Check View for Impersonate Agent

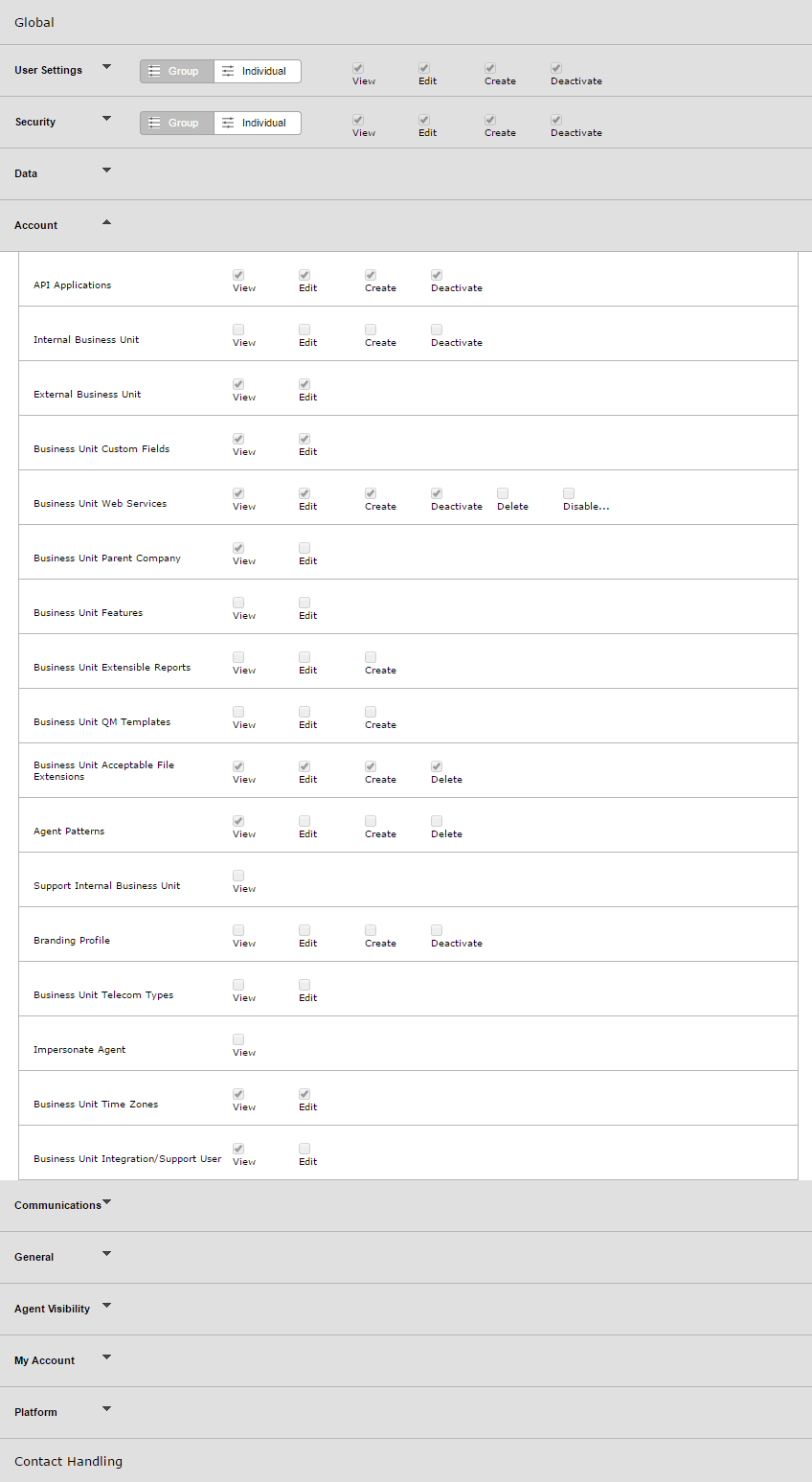pyautogui.click(x=238, y=1039)
